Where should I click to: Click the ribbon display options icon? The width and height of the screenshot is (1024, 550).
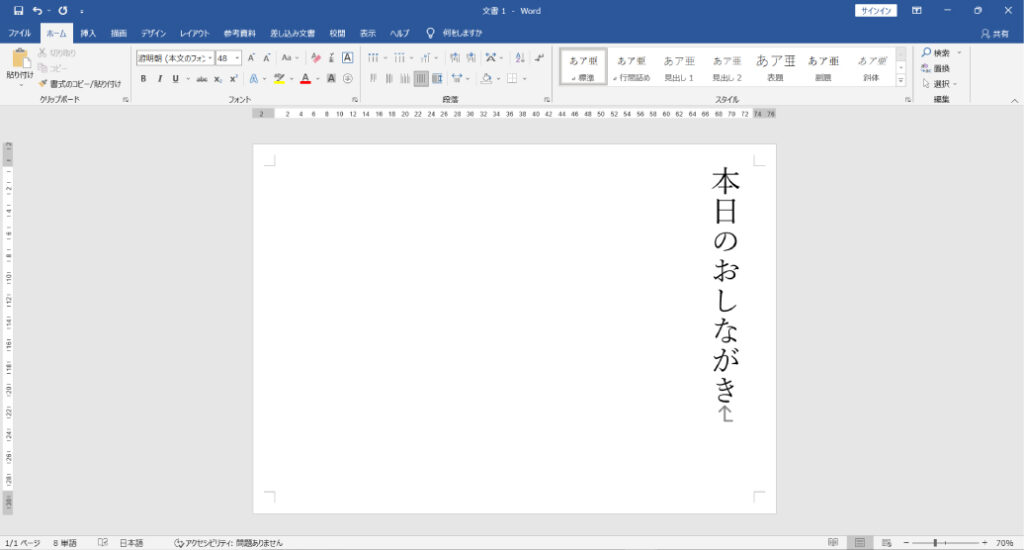click(917, 10)
